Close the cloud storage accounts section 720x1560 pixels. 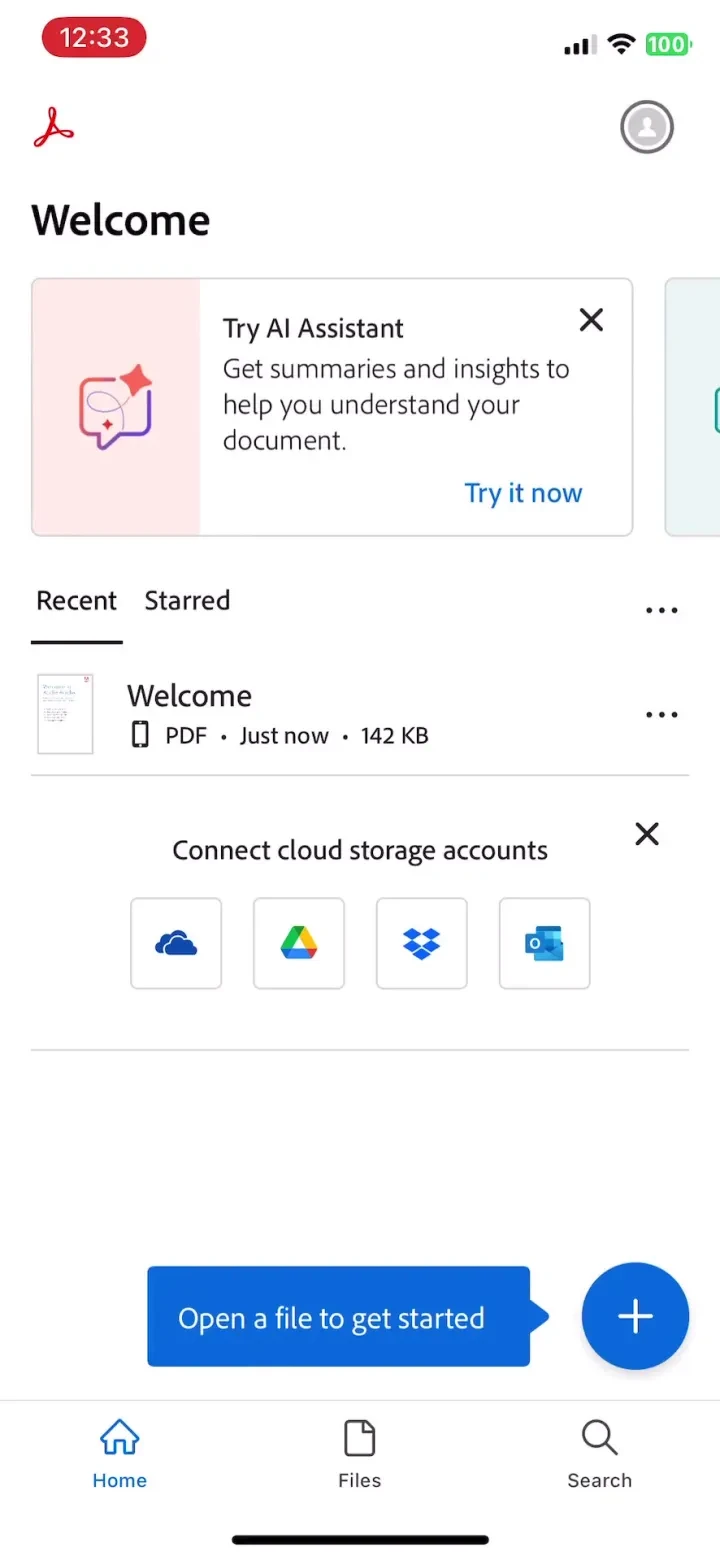647,834
